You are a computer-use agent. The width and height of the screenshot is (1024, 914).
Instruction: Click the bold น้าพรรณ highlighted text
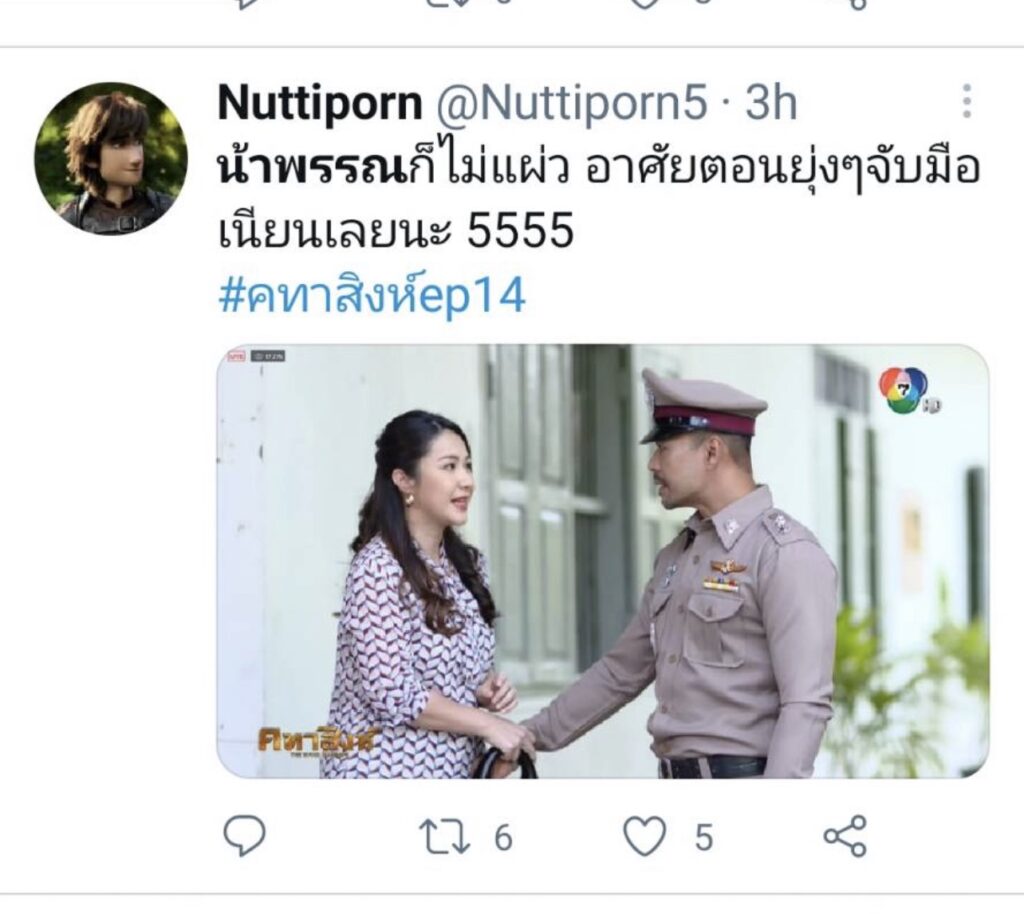point(311,168)
